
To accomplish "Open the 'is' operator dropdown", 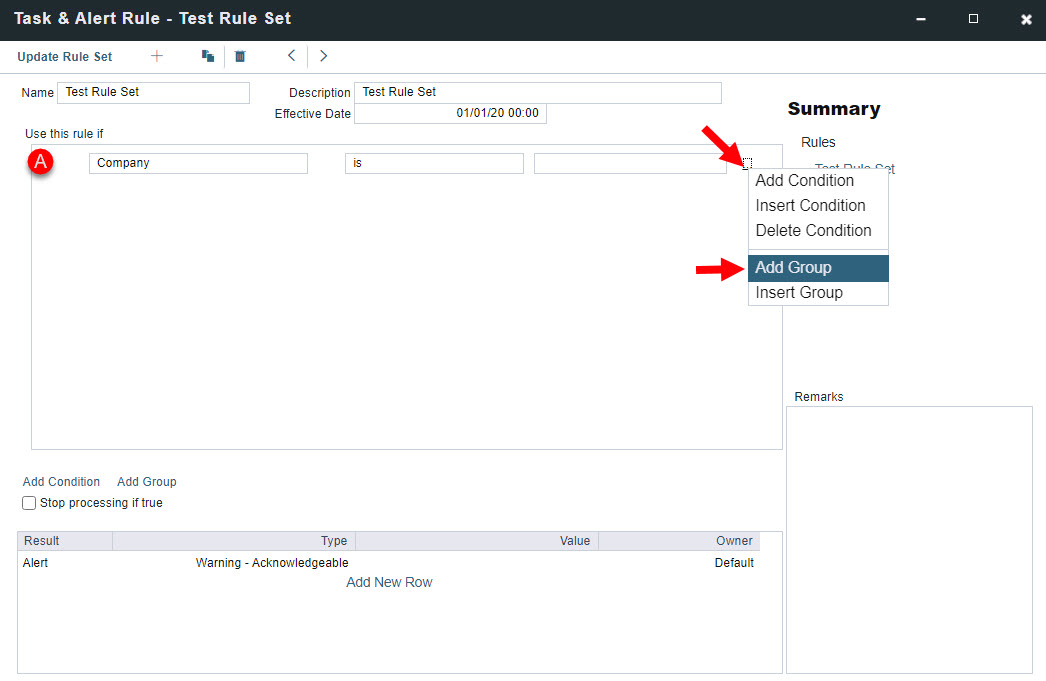I will point(434,163).
